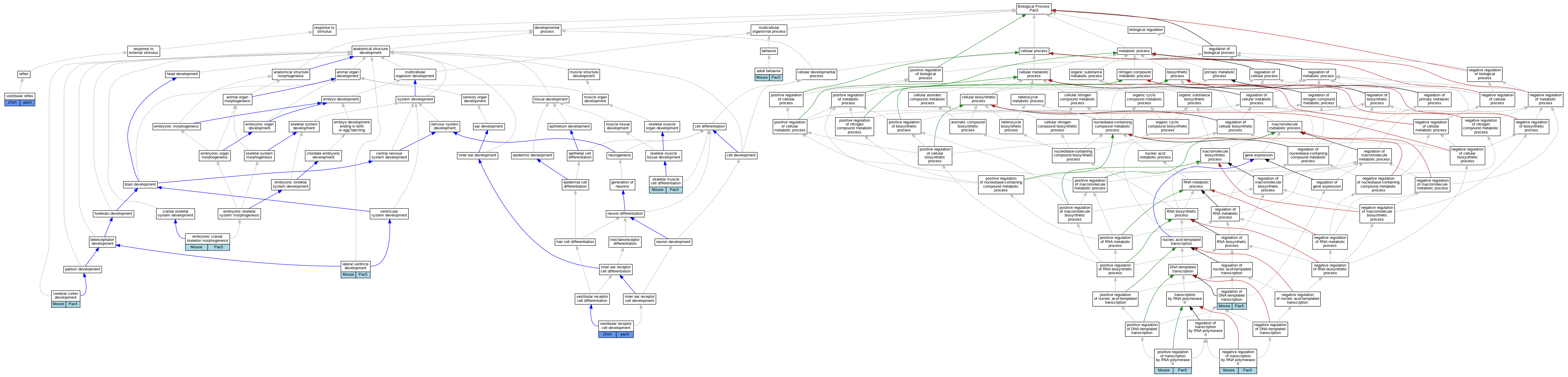Click the 'transcription by RNA polymerase II' node

pyautogui.click(x=1184, y=298)
